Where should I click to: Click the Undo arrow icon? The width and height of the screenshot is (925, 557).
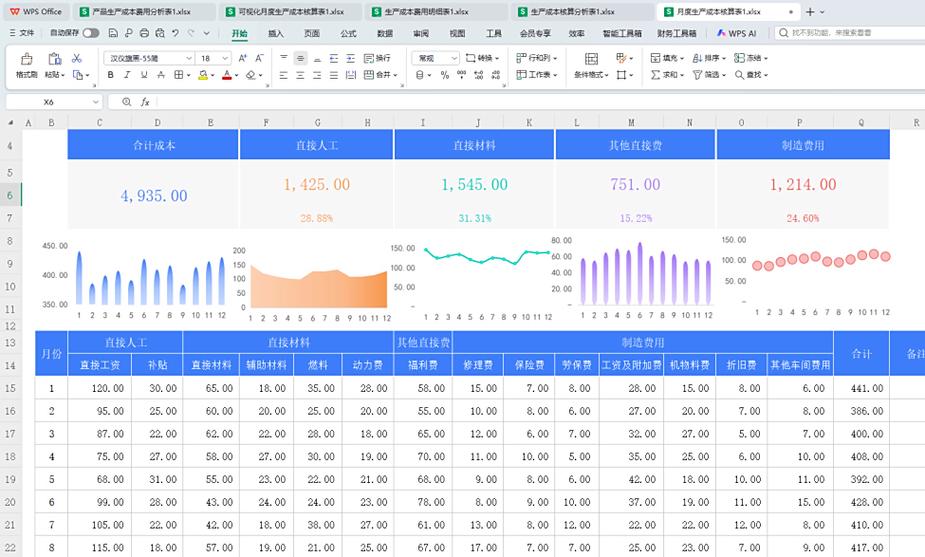(175, 33)
